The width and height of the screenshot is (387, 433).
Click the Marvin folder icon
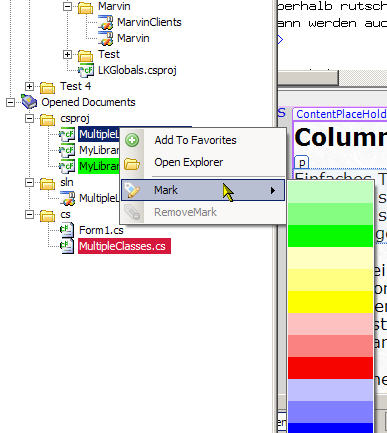pyautogui.click(x=85, y=7)
